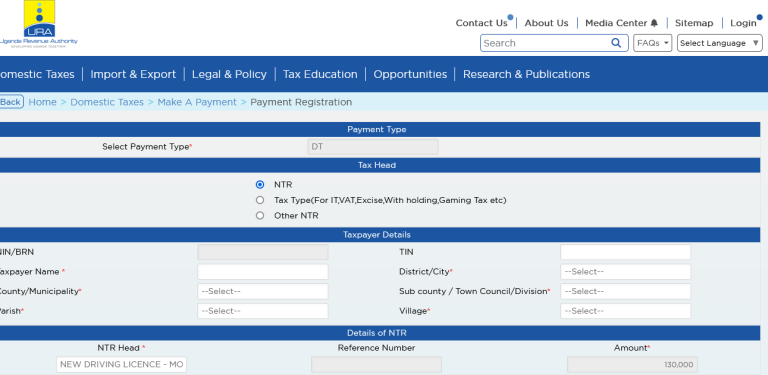Open the FAQs dropdown
The image size is (768, 375).
(653, 43)
